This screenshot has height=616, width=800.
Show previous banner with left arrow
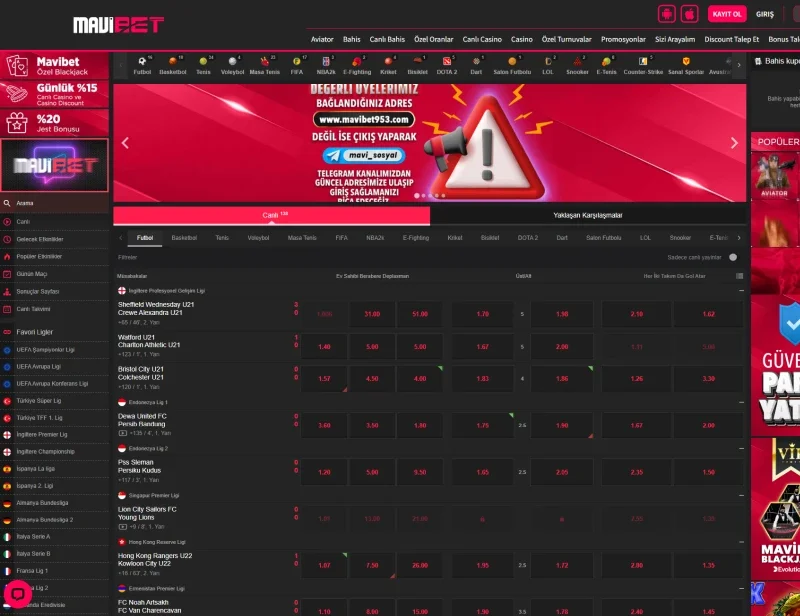pos(125,143)
